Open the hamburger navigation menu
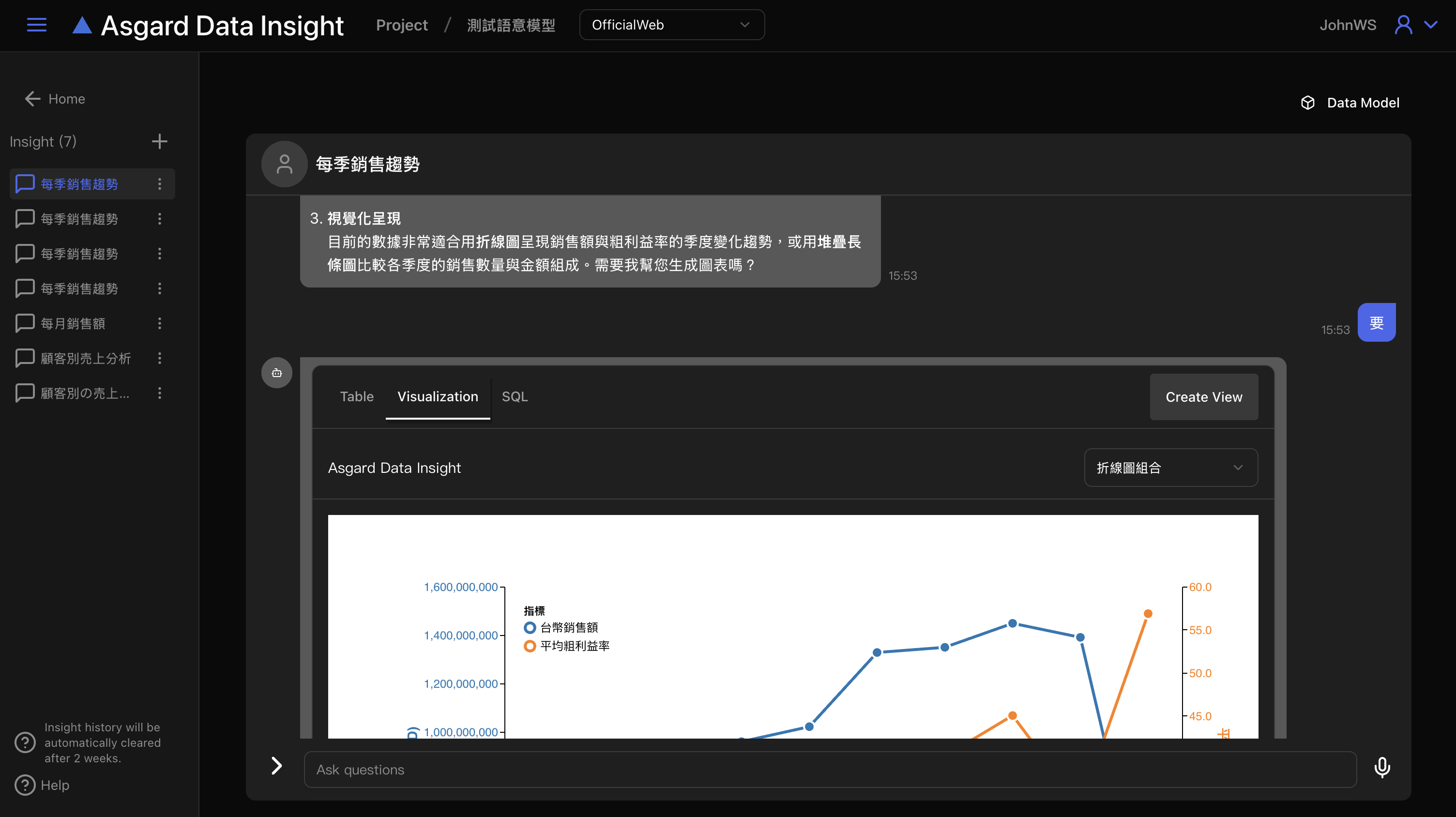Image resolution: width=1456 pixels, height=817 pixels. pyautogui.click(x=37, y=25)
